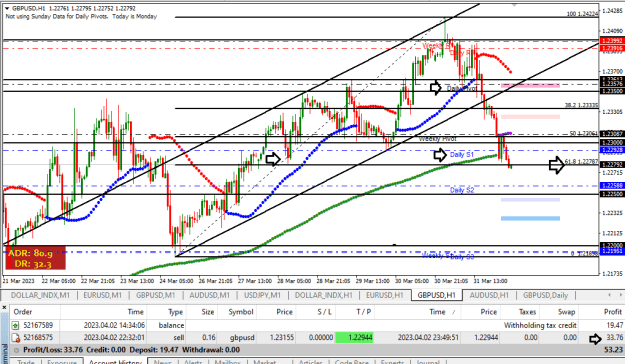625x364 pixels.
Task: Open the GBPUSD,H1 chart title dropdown triangle
Action: (x=7, y=8)
